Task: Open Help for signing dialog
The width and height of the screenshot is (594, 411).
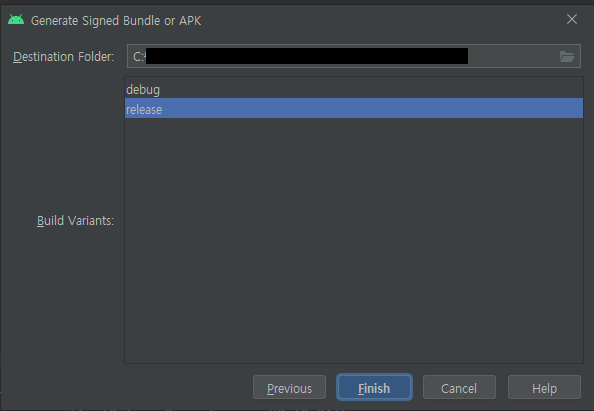Action: tap(544, 388)
